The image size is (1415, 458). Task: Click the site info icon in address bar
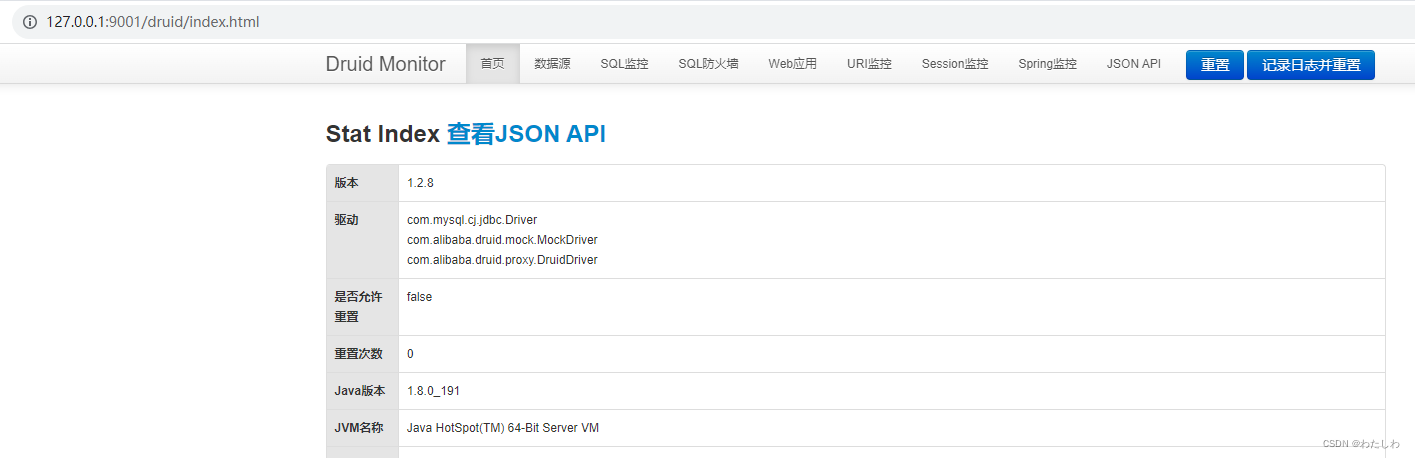29,21
